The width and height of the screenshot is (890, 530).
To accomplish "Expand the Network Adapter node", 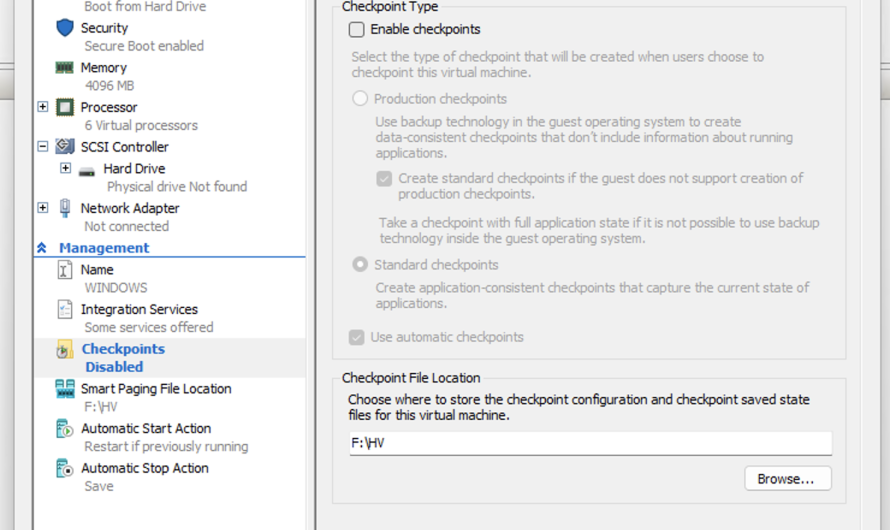I will 43,208.
